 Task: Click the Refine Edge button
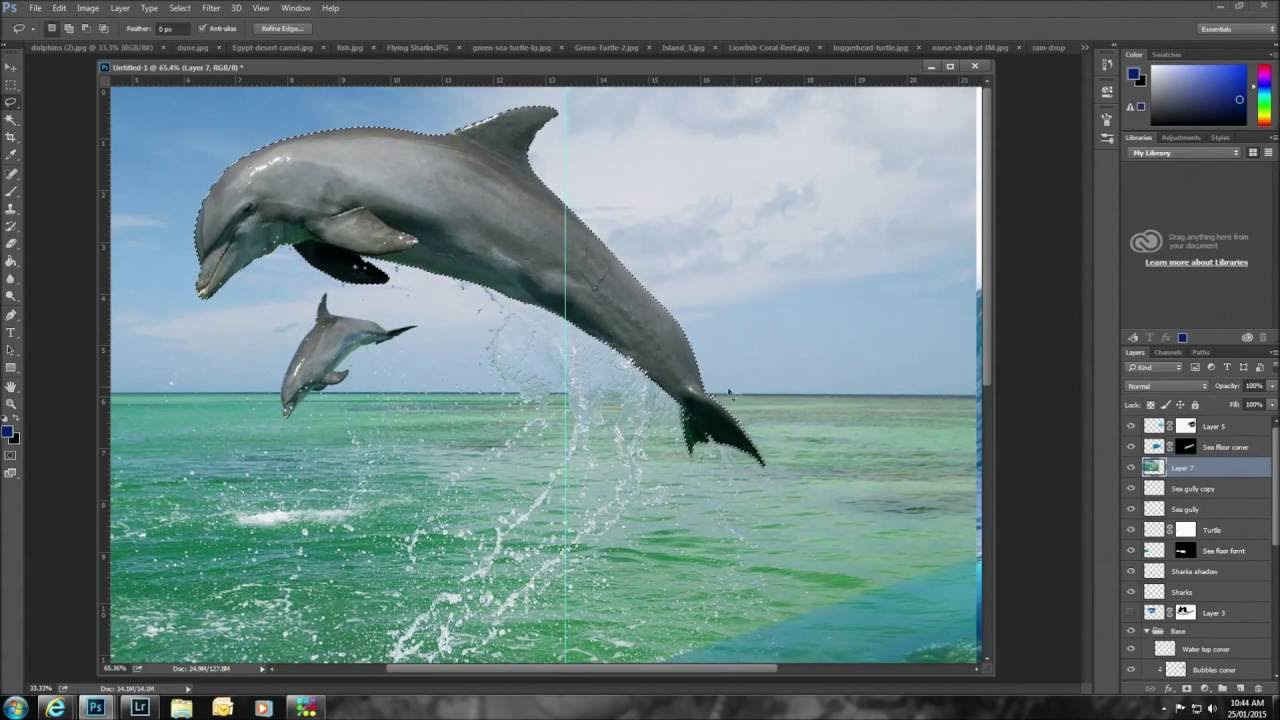[x=281, y=29]
